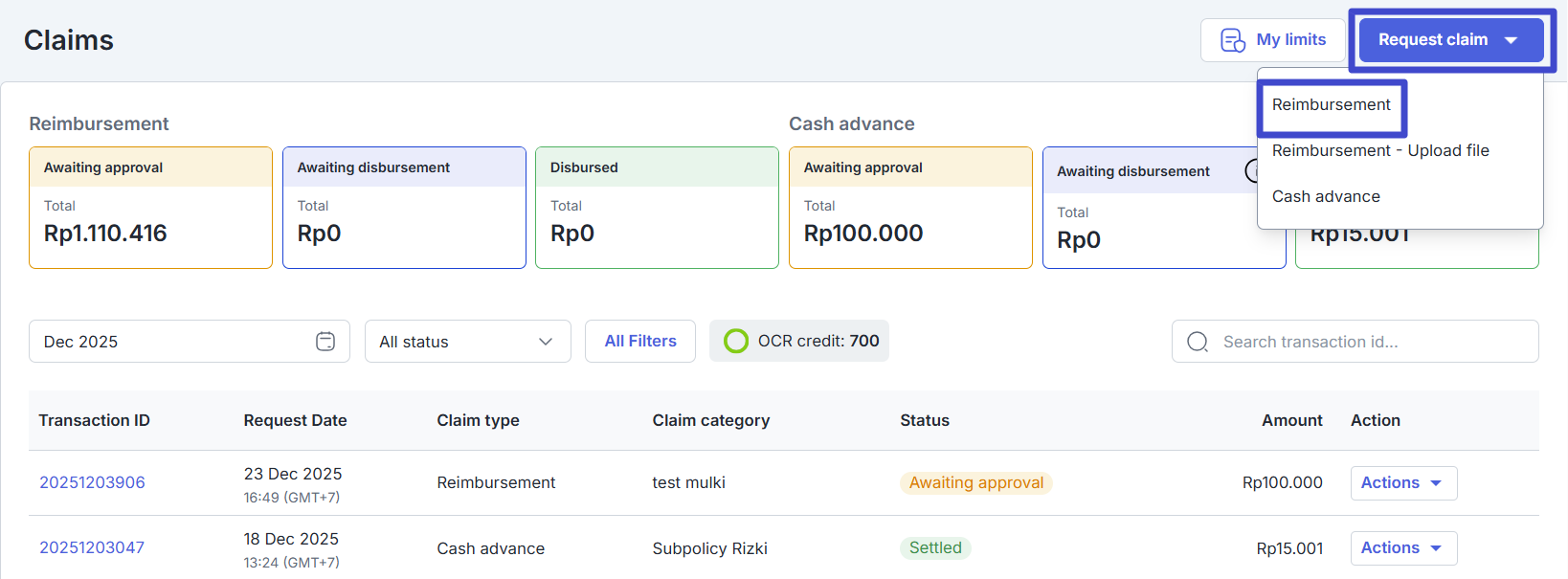1568x579 pixels.
Task: Select Reimbursement from the claim menu
Action: (1331, 105)
